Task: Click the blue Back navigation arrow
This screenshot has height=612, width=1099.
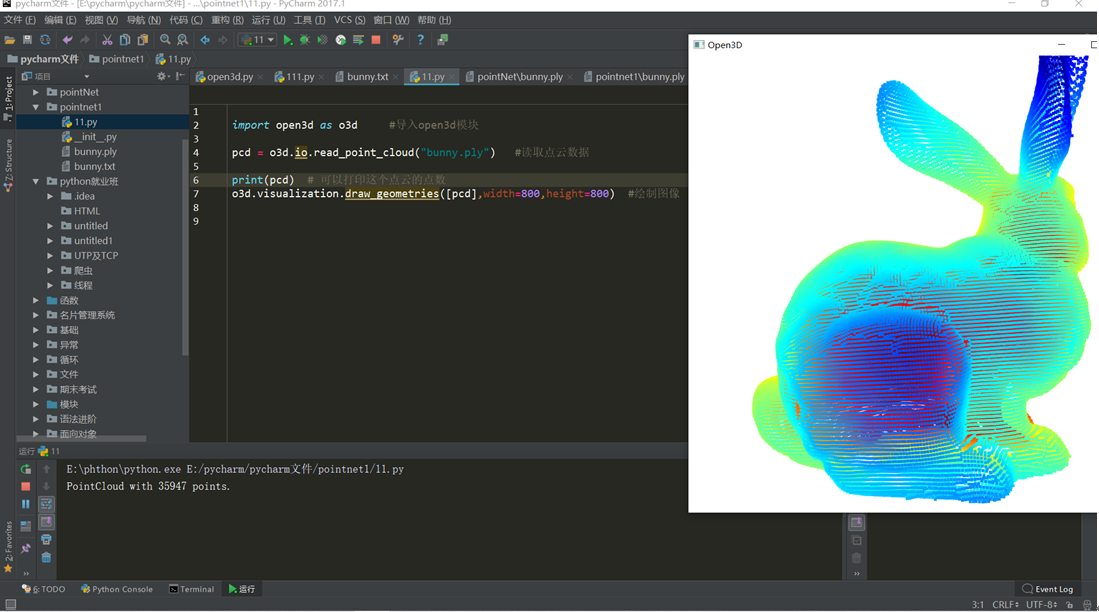Action: click(205, 40)
